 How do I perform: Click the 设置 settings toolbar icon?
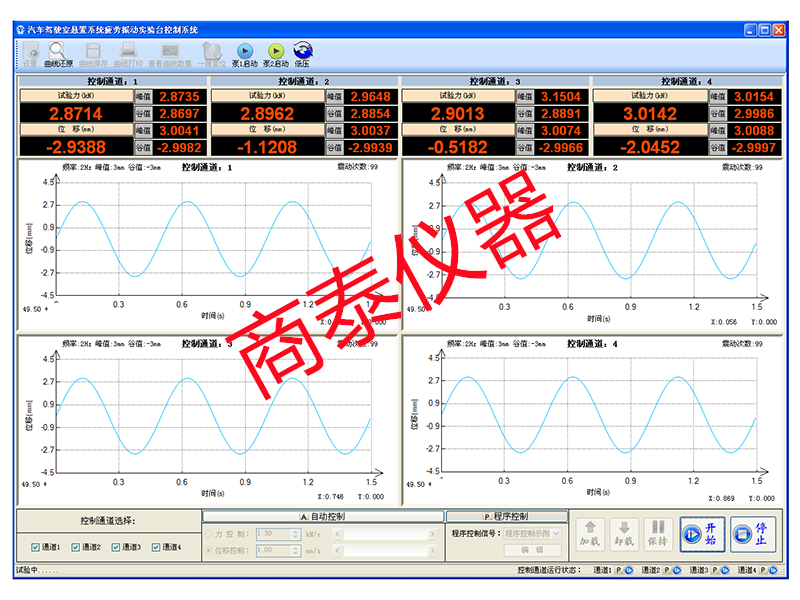pos(31,52)
